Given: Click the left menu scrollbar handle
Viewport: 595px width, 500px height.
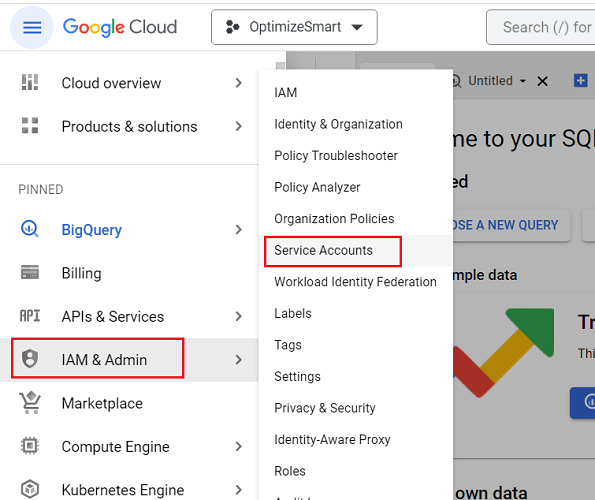Looking at the screenshot, I should point(280,66).
